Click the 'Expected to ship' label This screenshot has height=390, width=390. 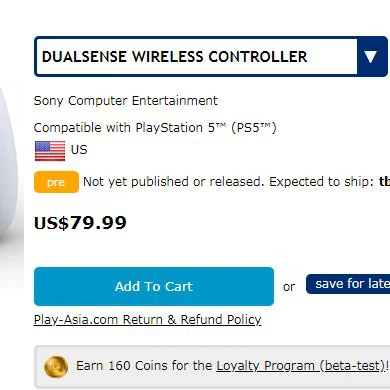(321, 182)
